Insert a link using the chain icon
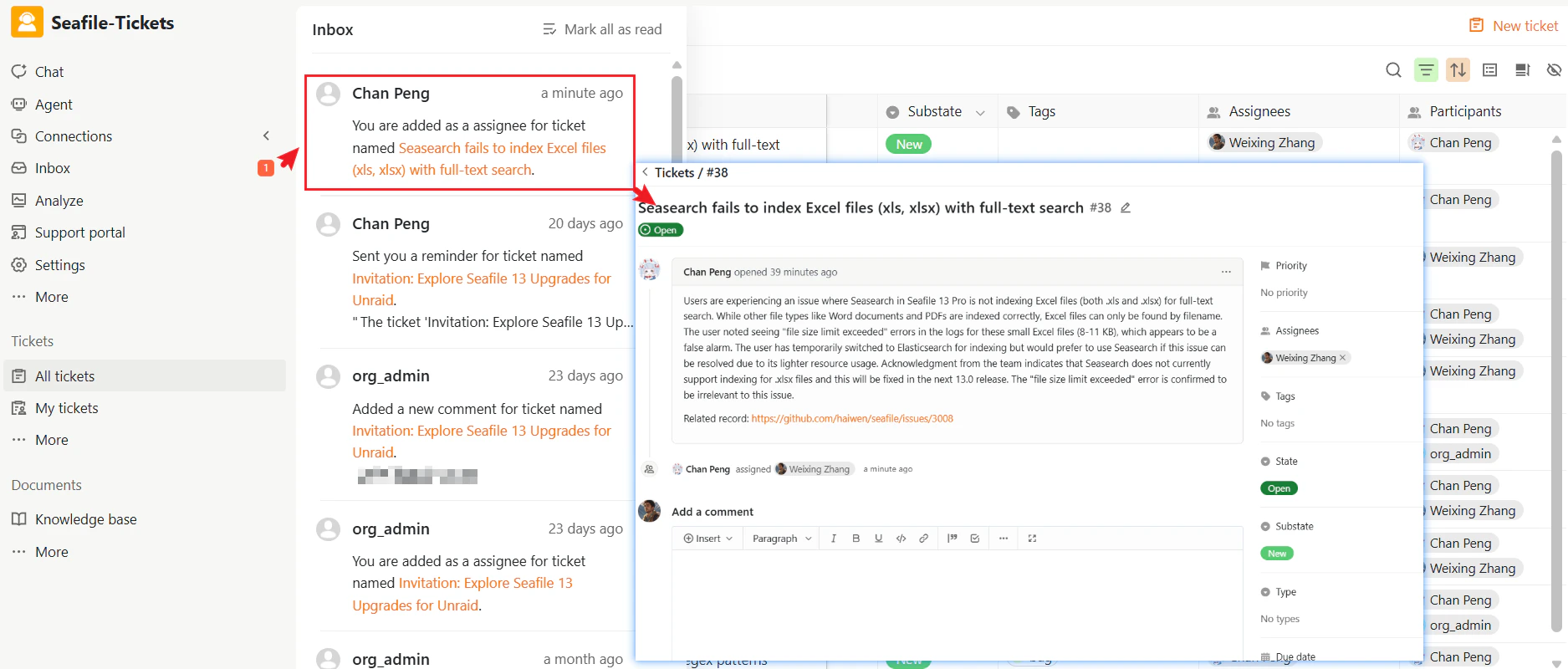Image resolution: width=1568 pixels, height=669 pixels. tap(923, 539)
